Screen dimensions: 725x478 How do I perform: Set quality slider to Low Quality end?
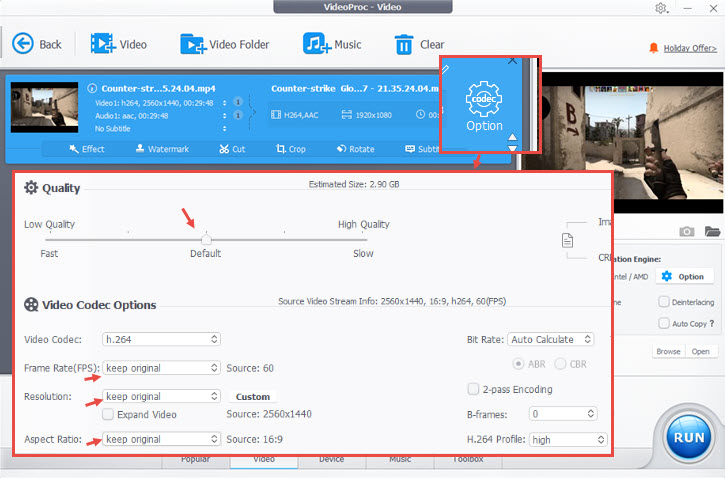[x=47, y=239]
